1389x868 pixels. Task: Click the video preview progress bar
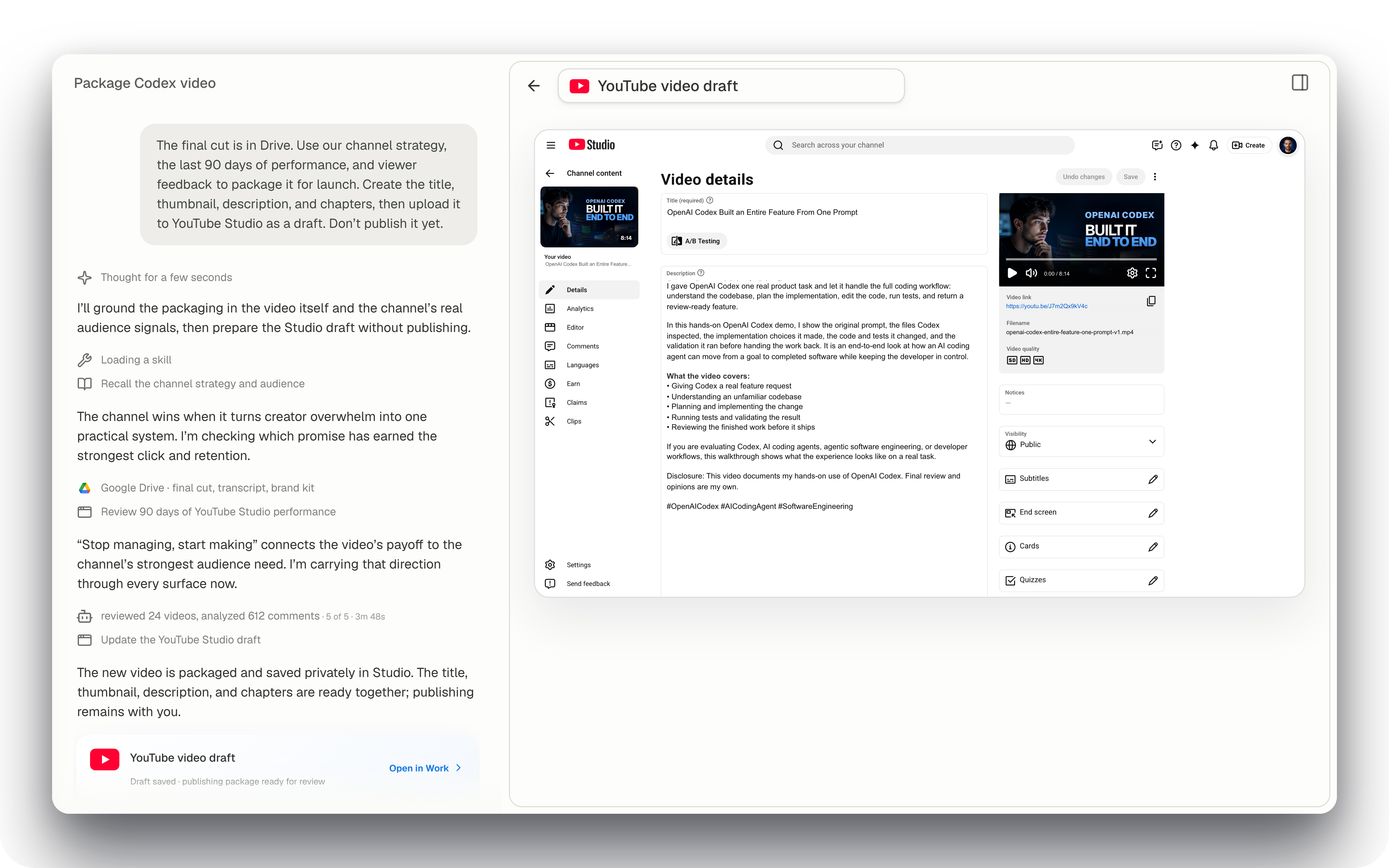1081,260
